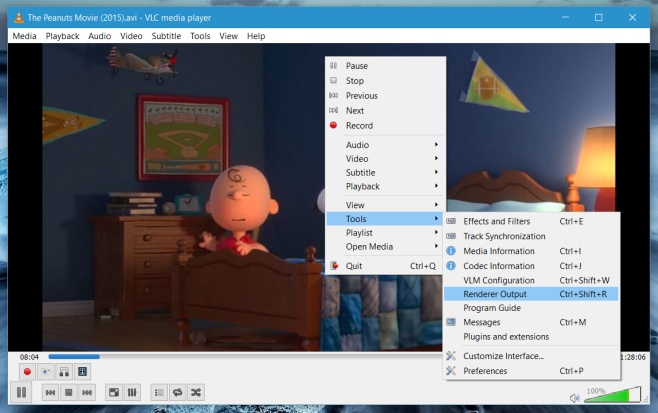Choose Stop in context menu
This screenshot has height=413, width=658.
point(385,81)
